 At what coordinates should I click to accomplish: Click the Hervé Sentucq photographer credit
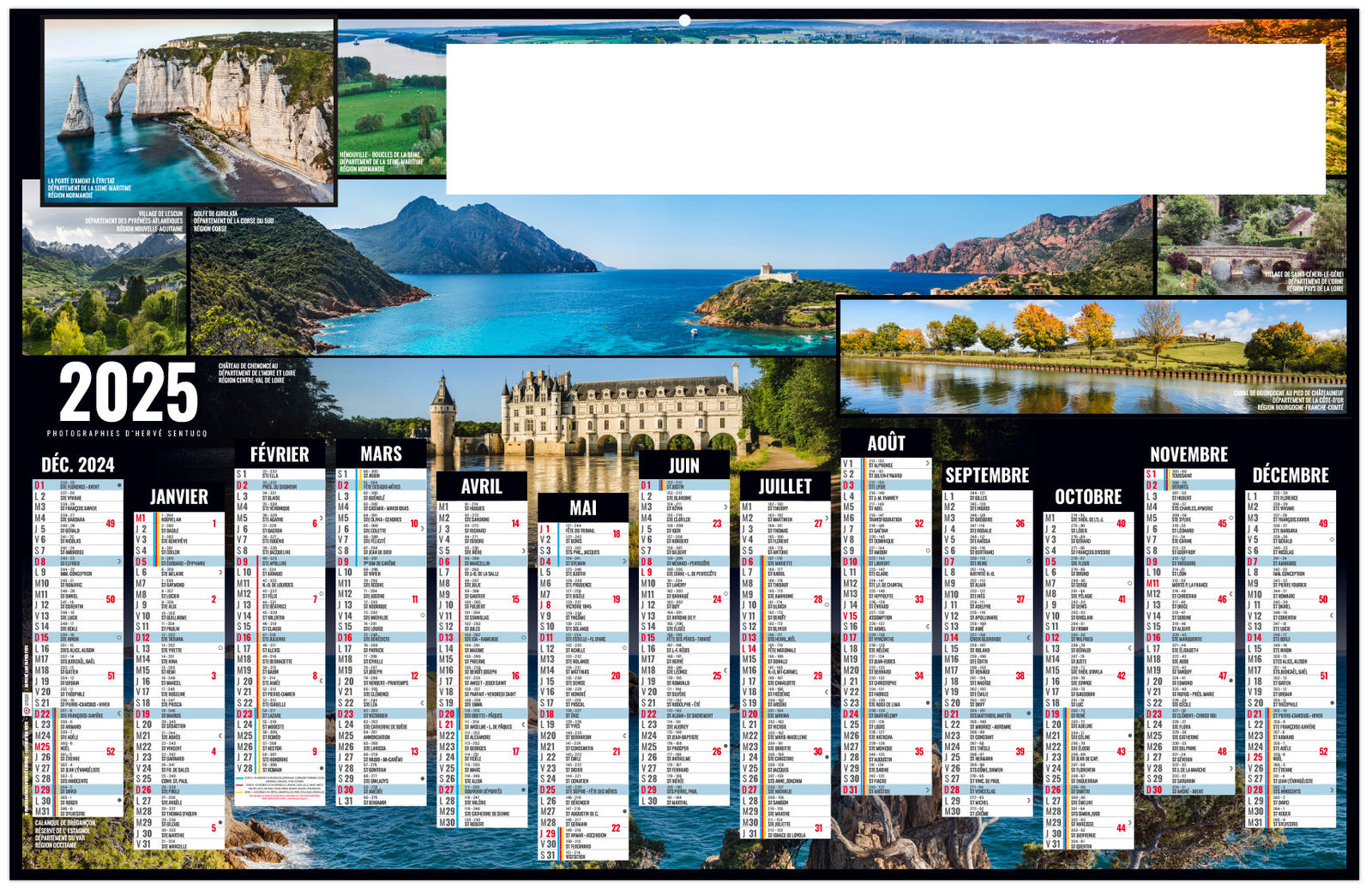pos(127,434)
